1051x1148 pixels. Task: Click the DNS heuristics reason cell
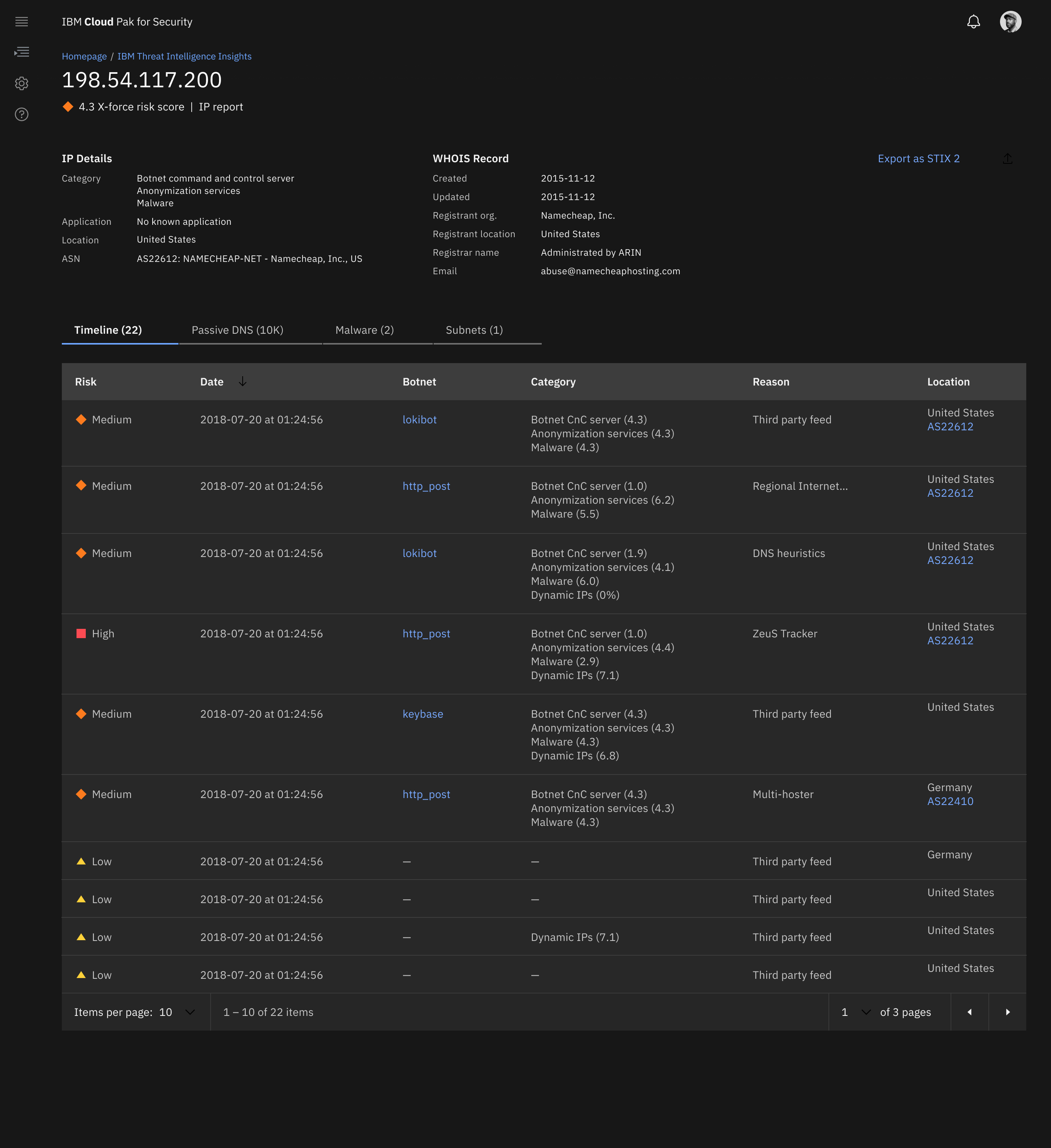click(x=788, y=554)
